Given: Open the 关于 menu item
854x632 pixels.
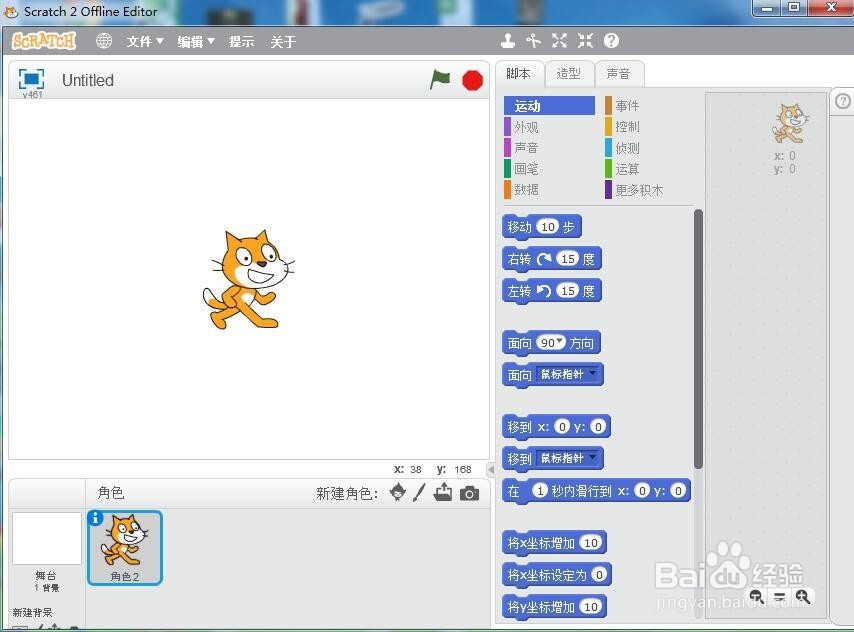Looking at the screenshot, I should pos(283,41).
